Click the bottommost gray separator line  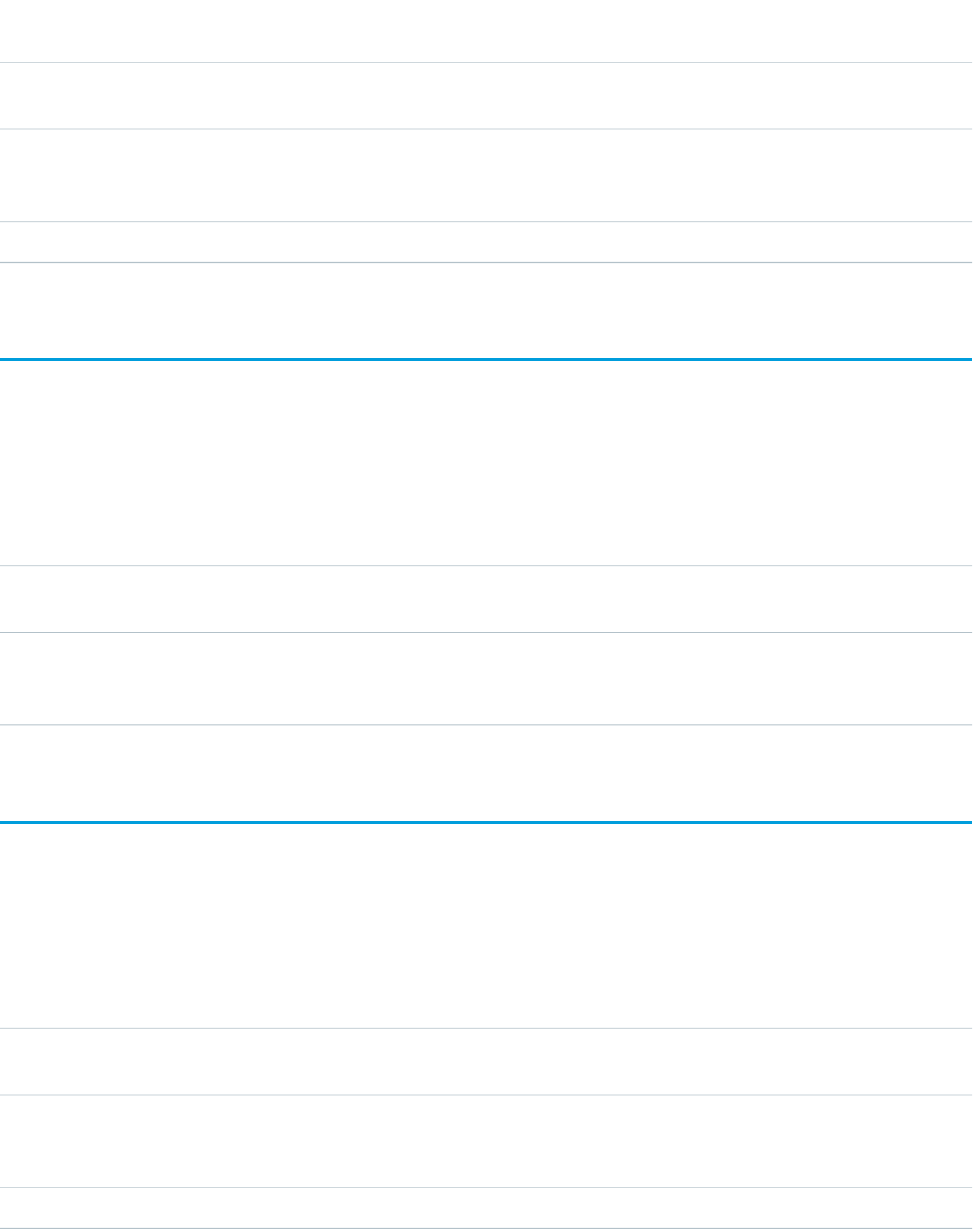click(486, 1227)
